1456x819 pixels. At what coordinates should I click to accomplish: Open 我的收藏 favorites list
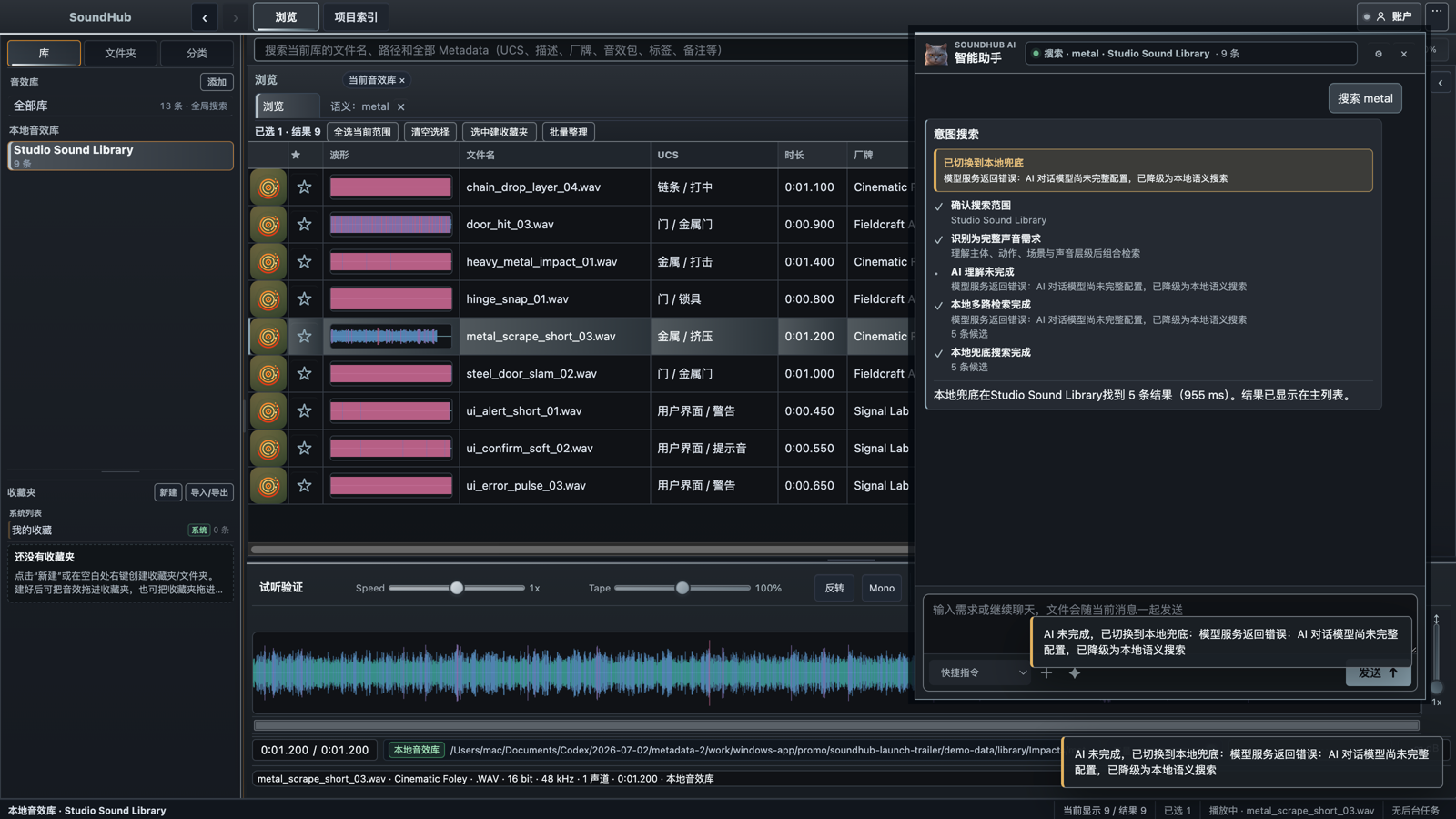point(120,531)
